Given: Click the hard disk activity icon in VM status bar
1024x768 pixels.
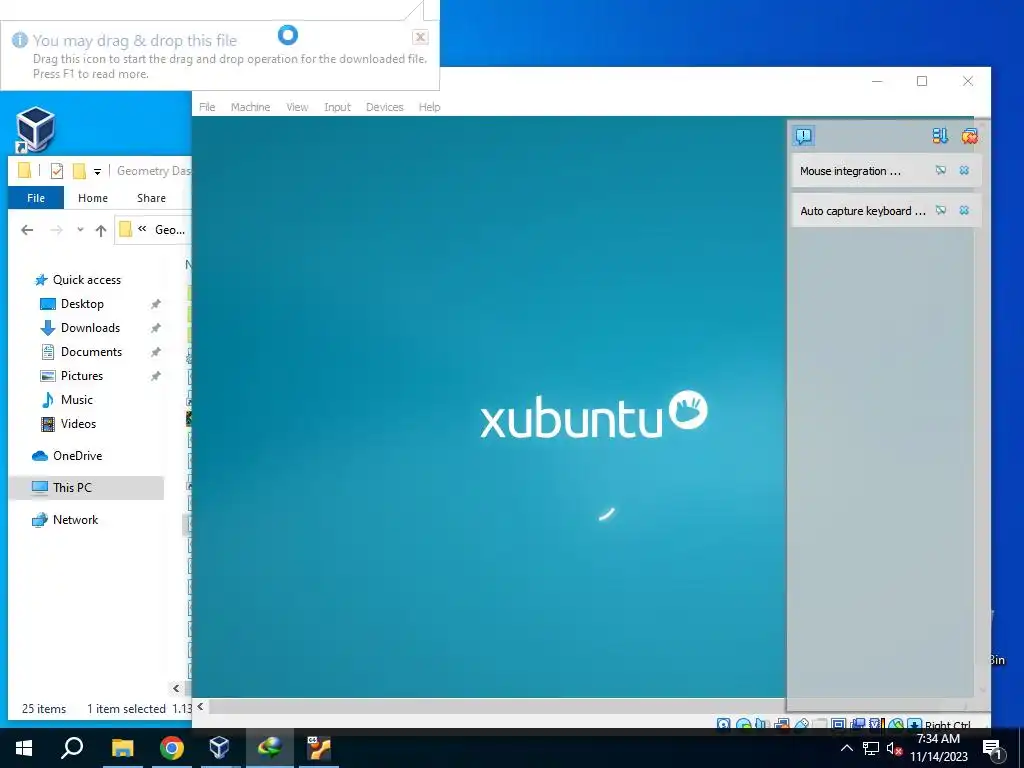Looking at the screenshot, I should click(x=724, y=724).
